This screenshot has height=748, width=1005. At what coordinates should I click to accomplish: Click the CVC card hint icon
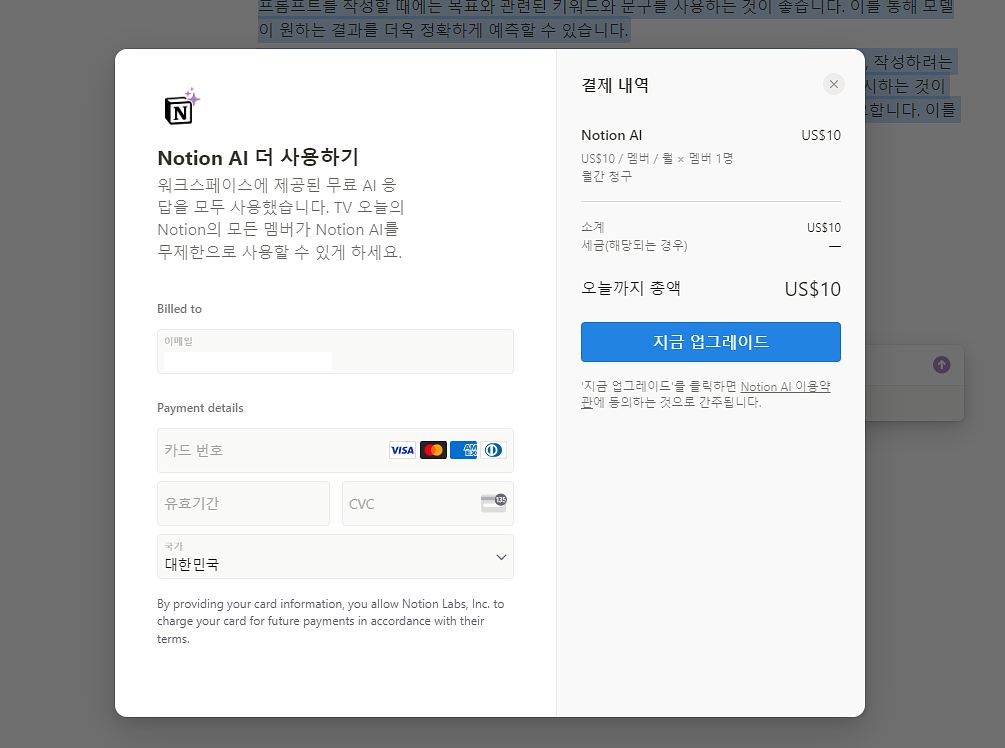[x=494, y=503]
